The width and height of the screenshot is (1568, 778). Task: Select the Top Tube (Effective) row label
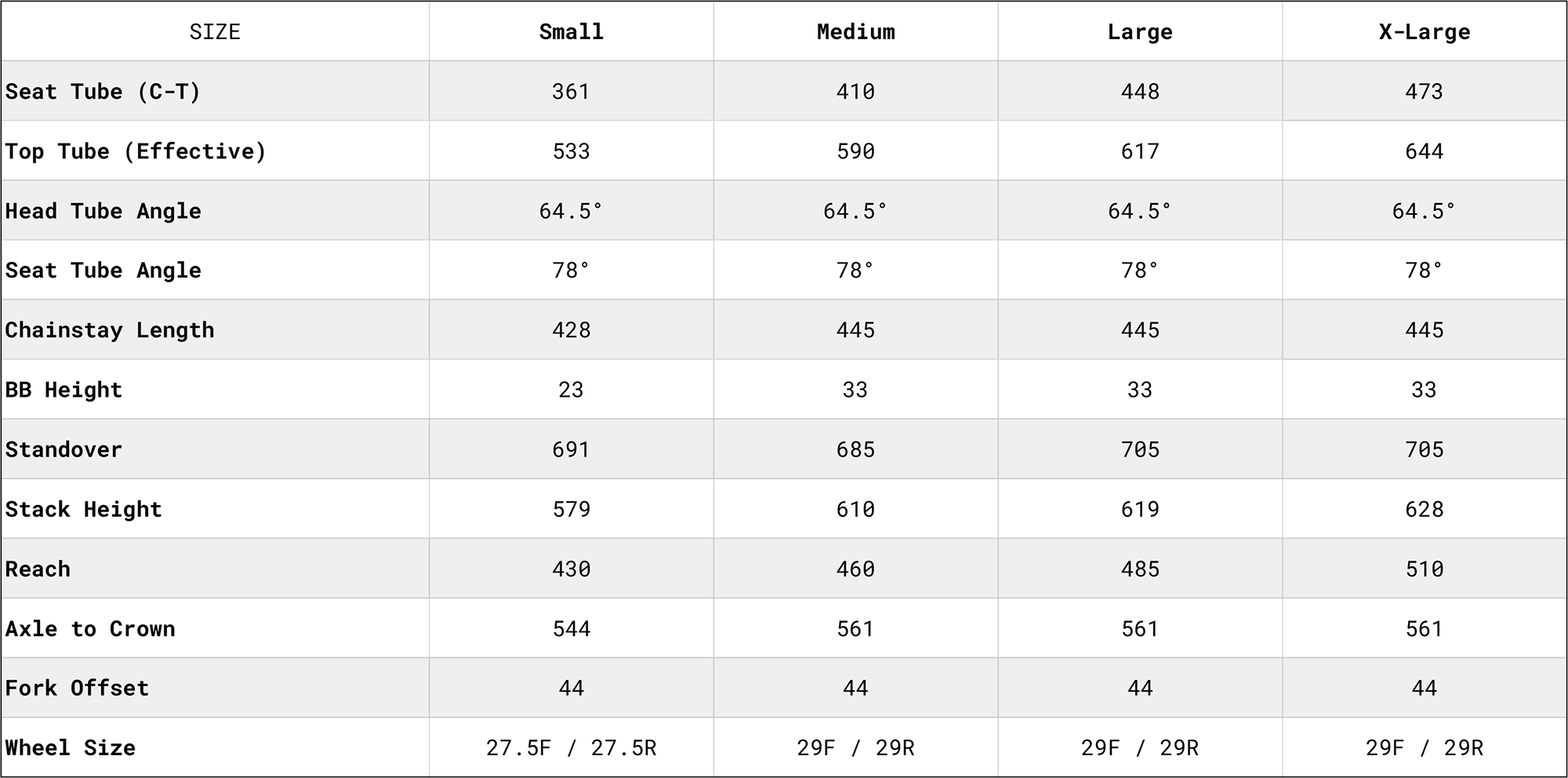click(x=136, y=151)
